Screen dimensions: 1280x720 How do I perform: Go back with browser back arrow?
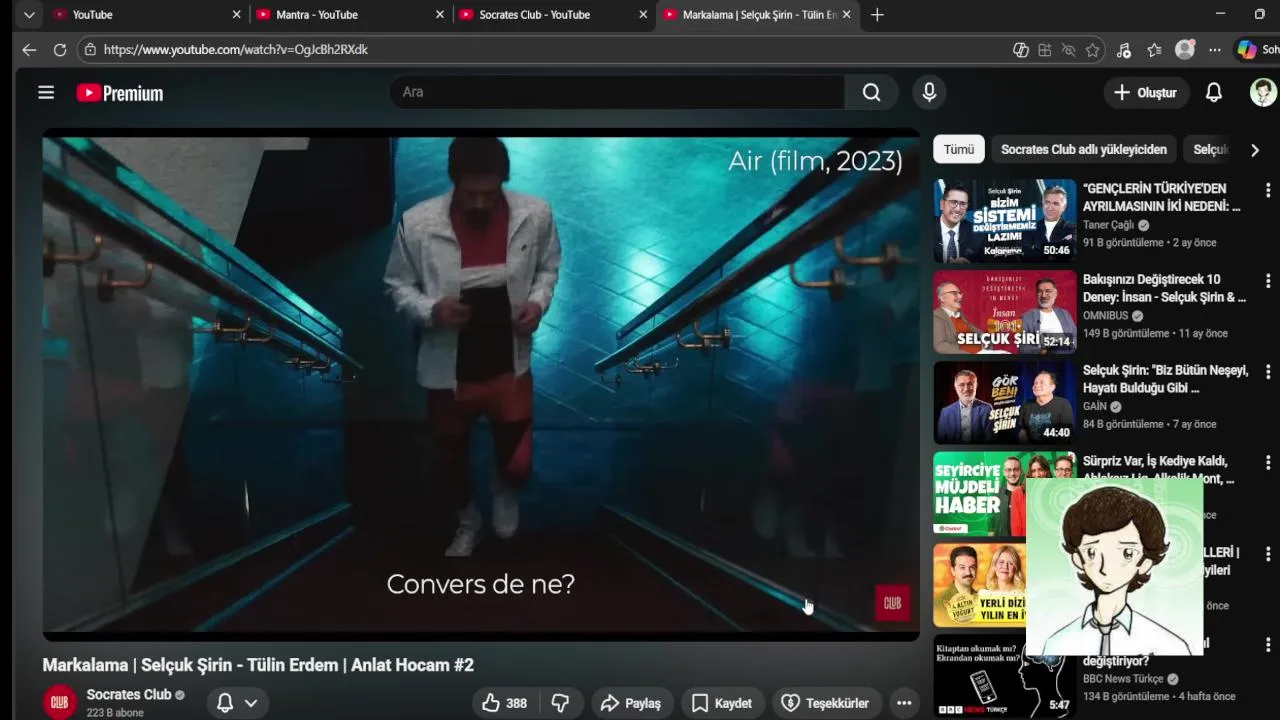click(29, 49)
